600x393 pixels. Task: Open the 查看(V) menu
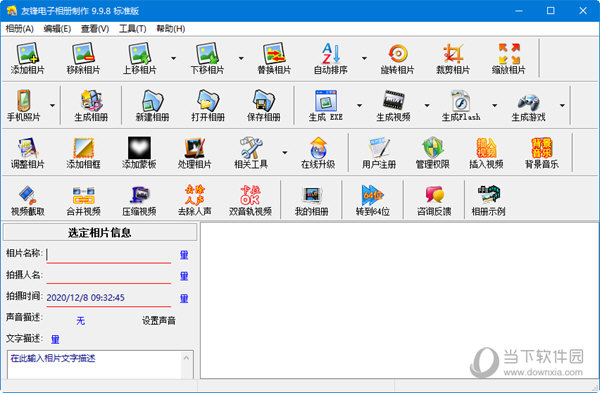95,29
